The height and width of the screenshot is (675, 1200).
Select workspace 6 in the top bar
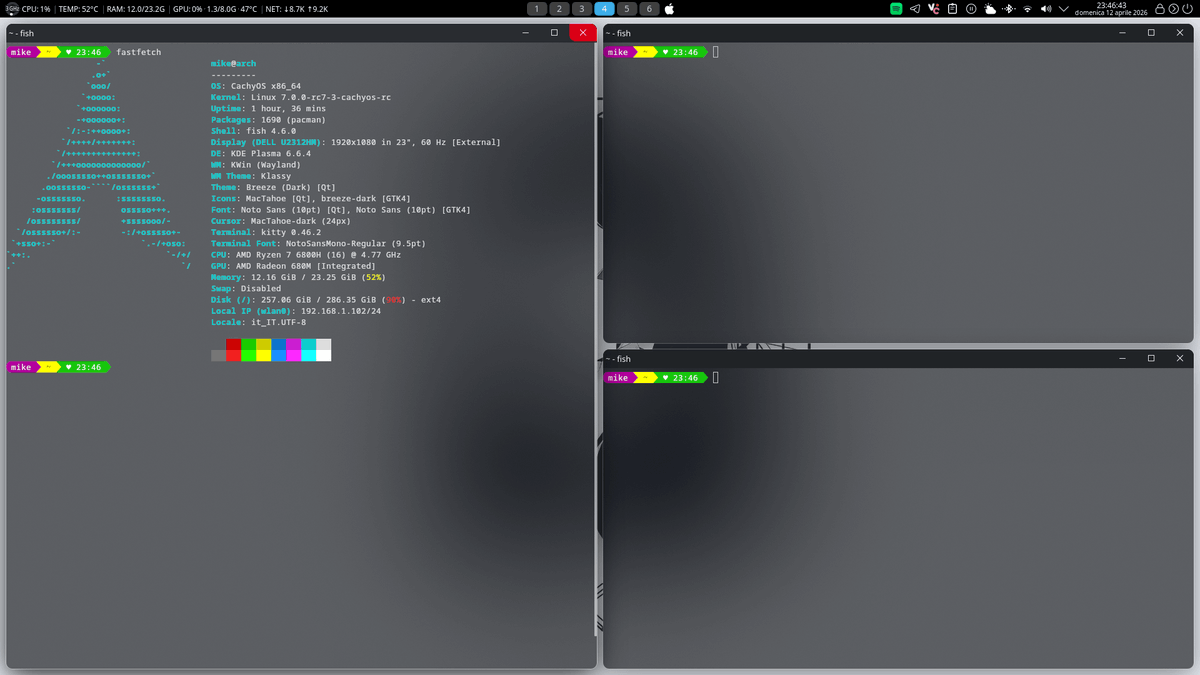tap(648, 8)
